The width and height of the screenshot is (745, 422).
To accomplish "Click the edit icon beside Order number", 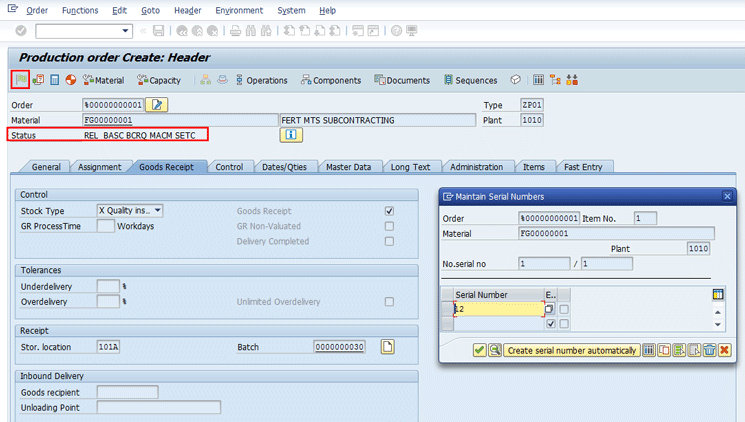I will [x=157, y=105].
